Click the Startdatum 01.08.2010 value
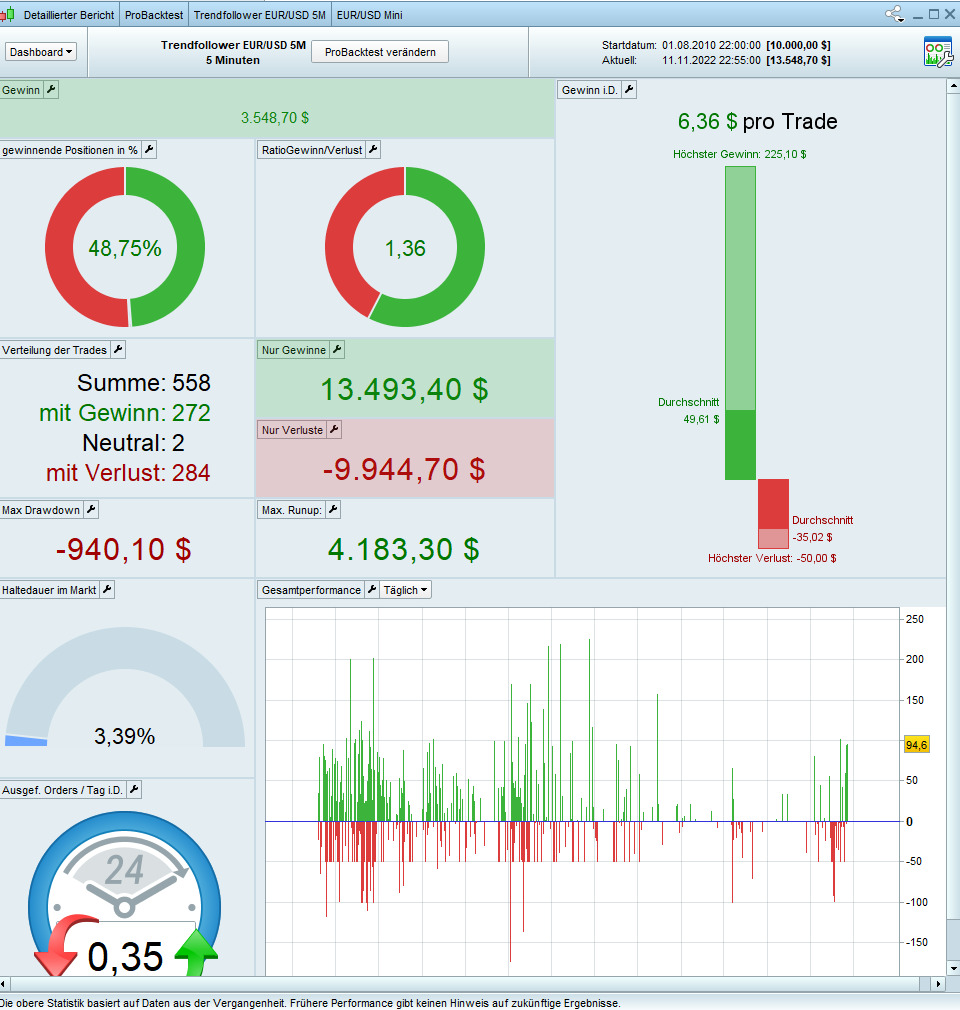960x1010 pixels. pos(711,45)
